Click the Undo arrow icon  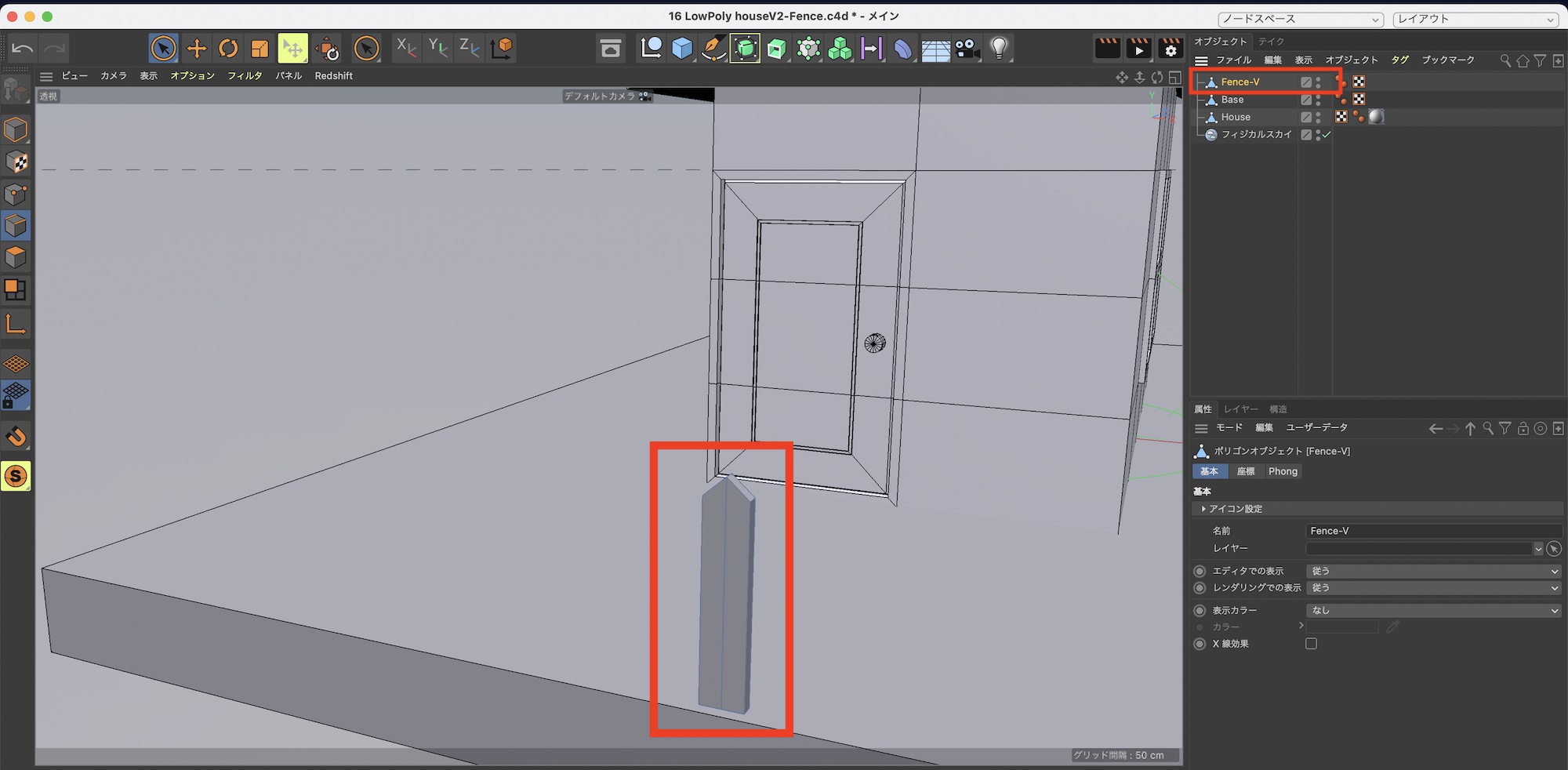click(x=23, y=49)
